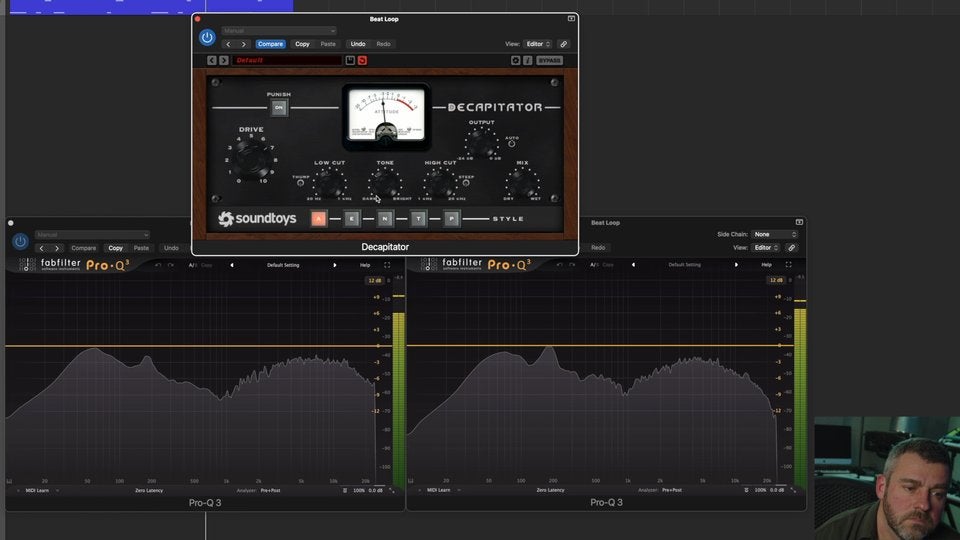Toggle left Pro-Q 3 power button
Screen dimensions: 960x540
tap(20, 241)
